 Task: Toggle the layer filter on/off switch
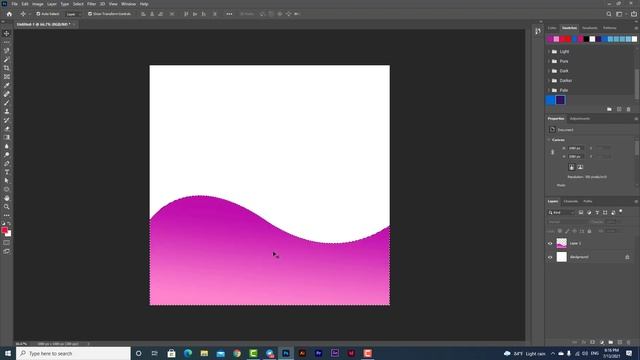621,212
